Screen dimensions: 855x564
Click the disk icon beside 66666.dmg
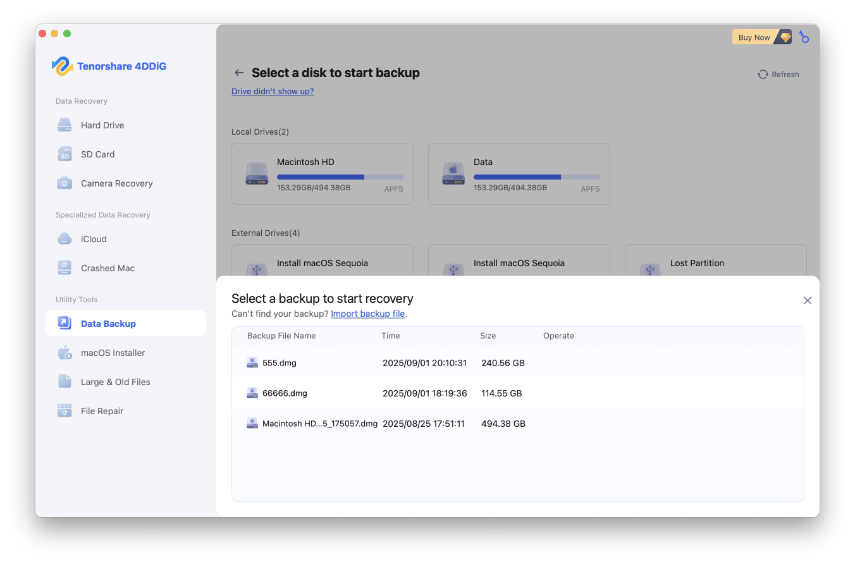point(252,393)
